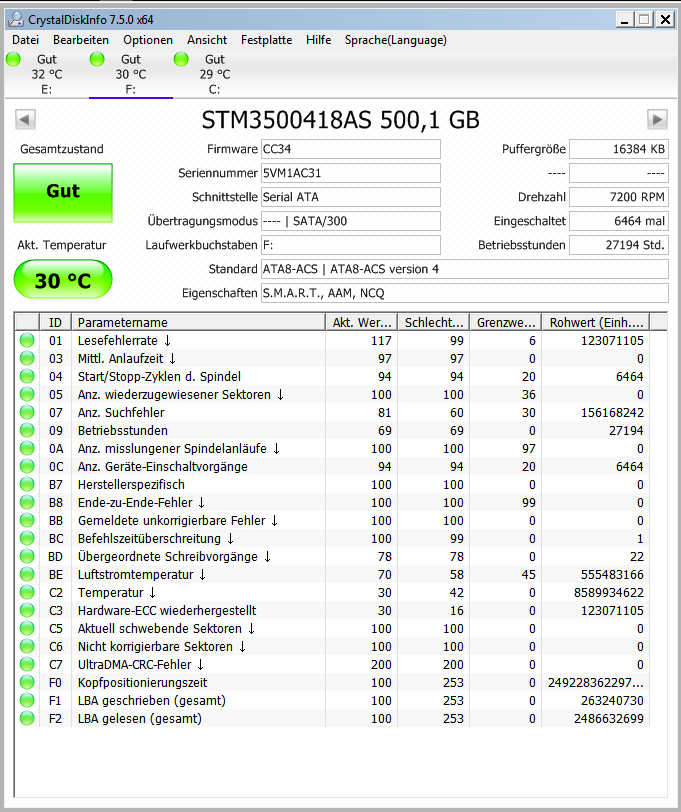681x812 pixels.
Task: Select the E: drive tab
Action: pyautogui.click(x=47, y=74)
